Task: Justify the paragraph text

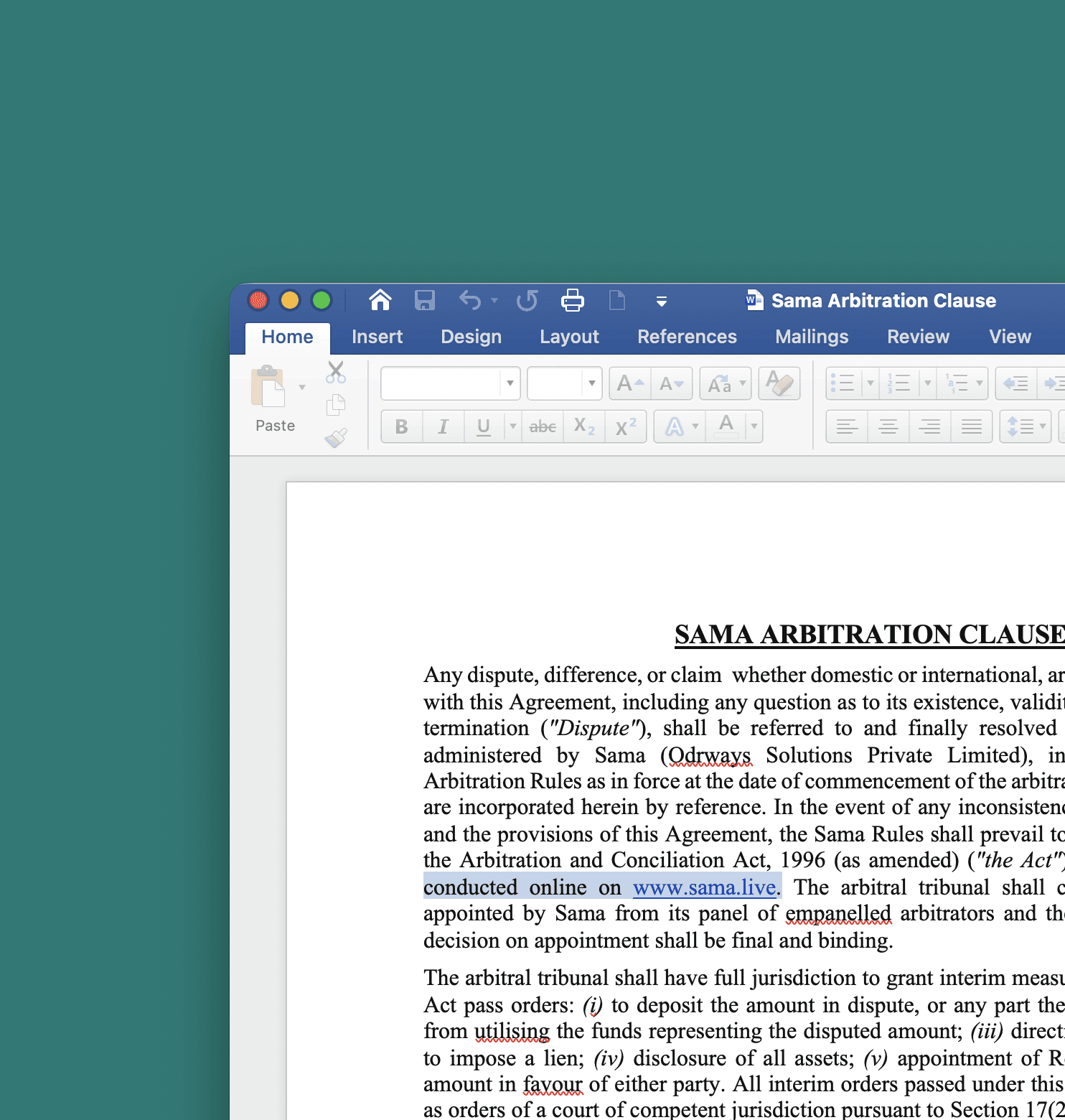Action: [972, 427]
